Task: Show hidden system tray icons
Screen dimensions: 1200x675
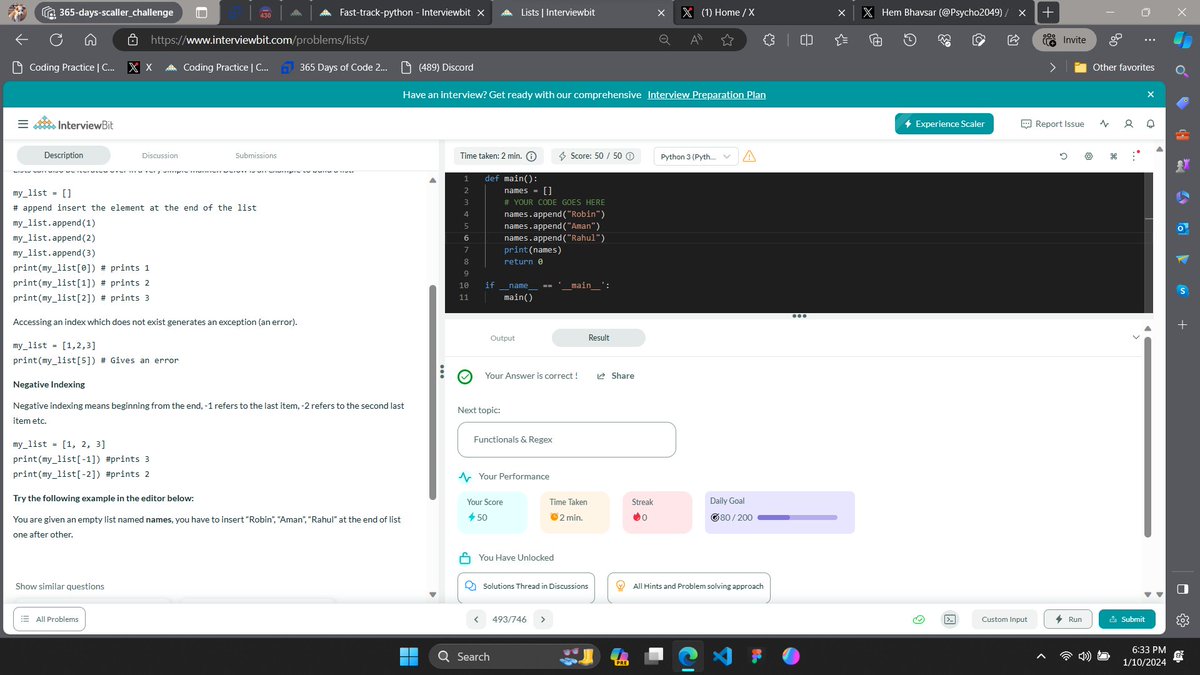Action: (x=1041, y=657)
